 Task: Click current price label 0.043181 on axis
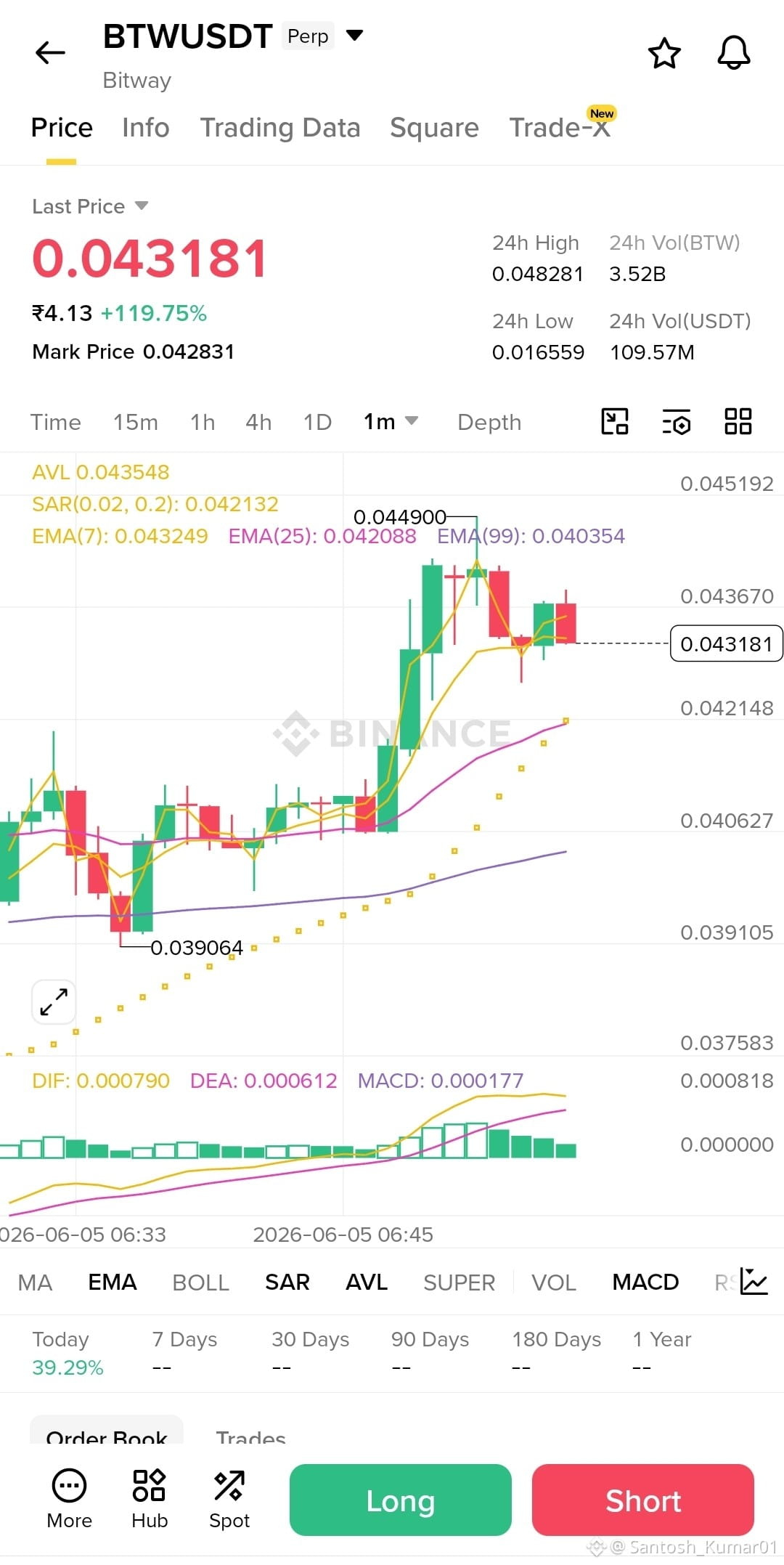[x=726, y=643]
